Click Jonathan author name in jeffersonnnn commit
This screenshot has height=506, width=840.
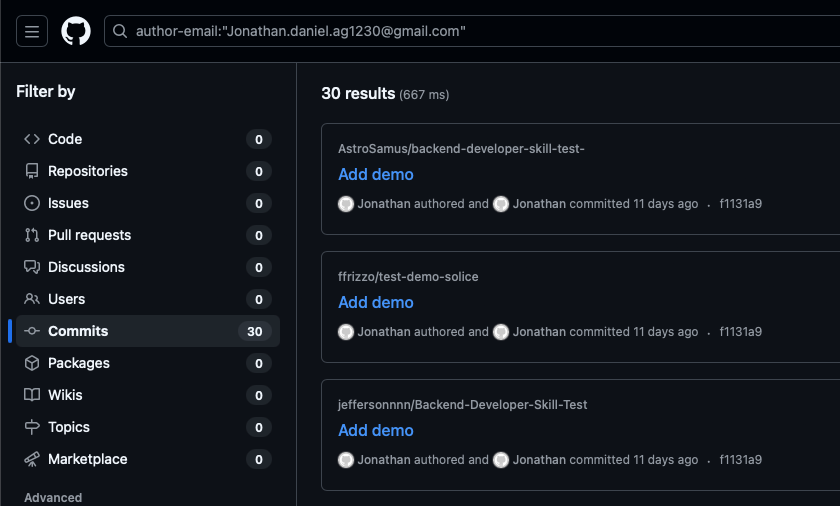384,460
